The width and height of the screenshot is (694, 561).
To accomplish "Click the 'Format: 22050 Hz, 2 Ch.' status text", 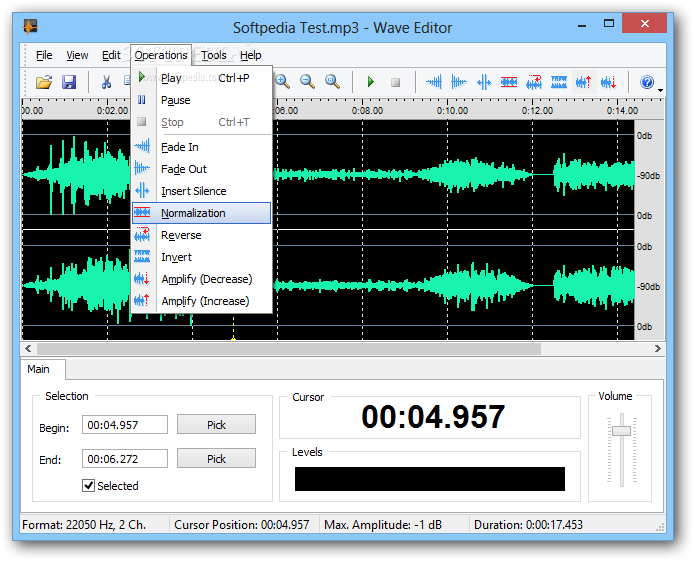I will (x=84, y=525).
